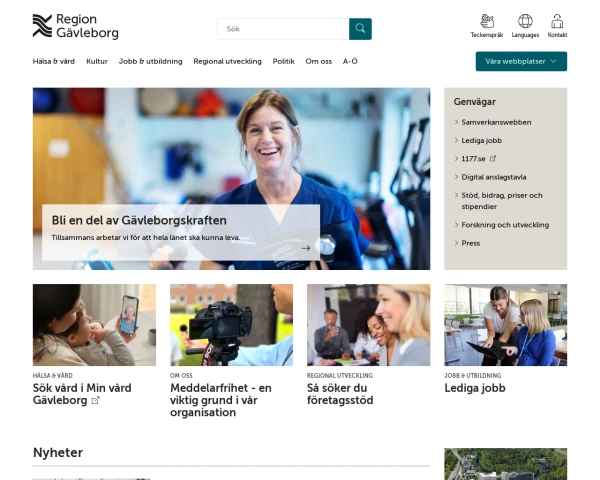Viewport: 600px width, 480px height.
Task: Open the Languages globe icon
Action: 525,21
